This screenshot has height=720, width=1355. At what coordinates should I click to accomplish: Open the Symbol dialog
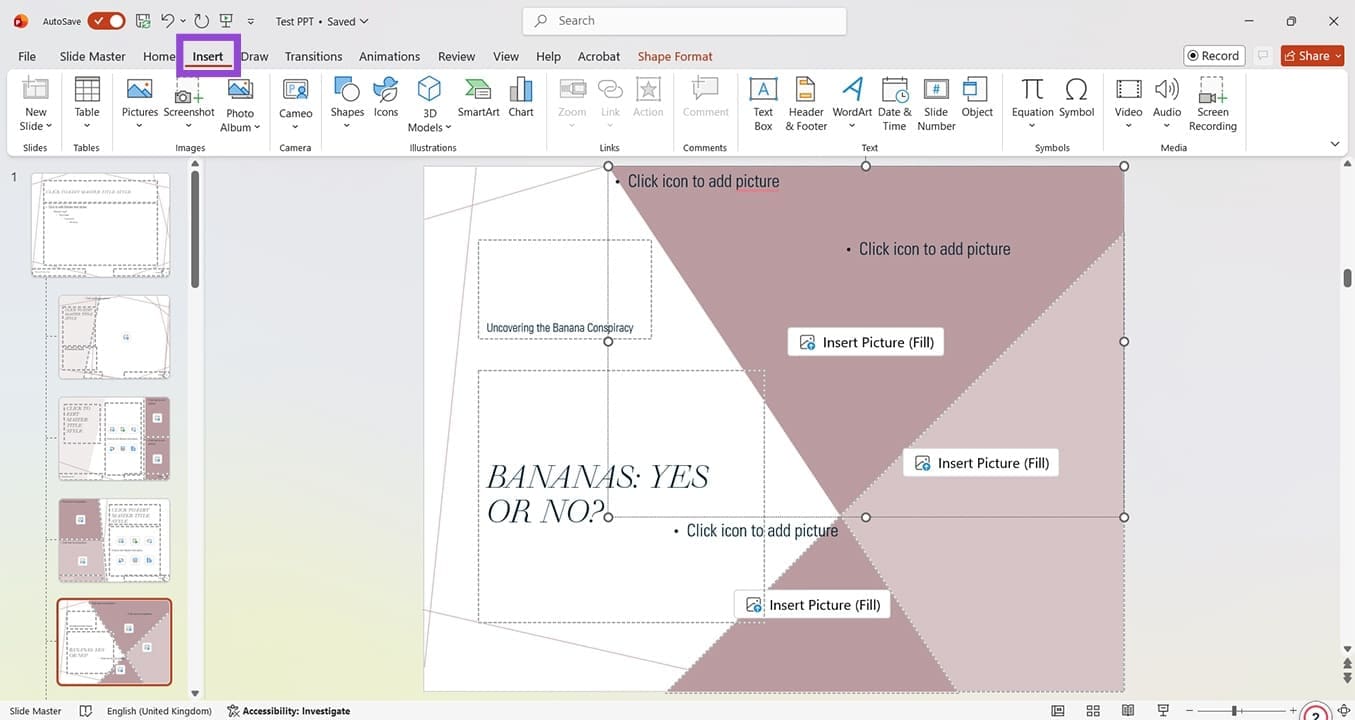(1077, 98)
